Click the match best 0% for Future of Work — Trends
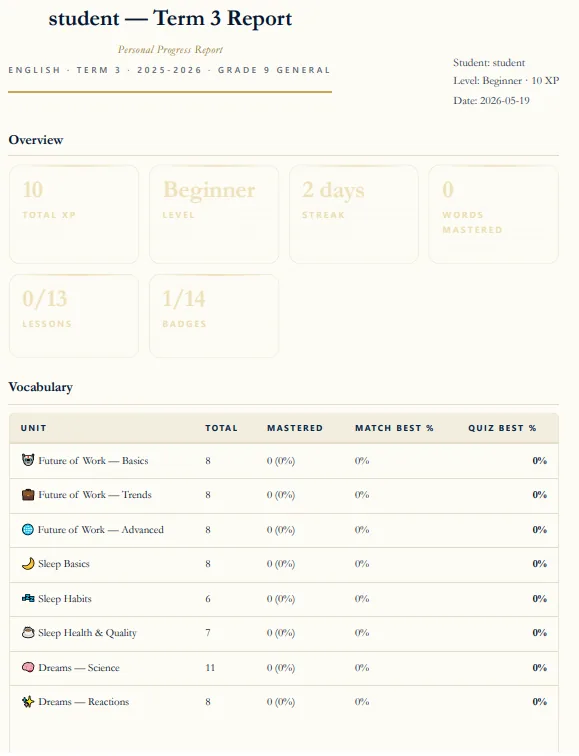 [x=362, y=495]
